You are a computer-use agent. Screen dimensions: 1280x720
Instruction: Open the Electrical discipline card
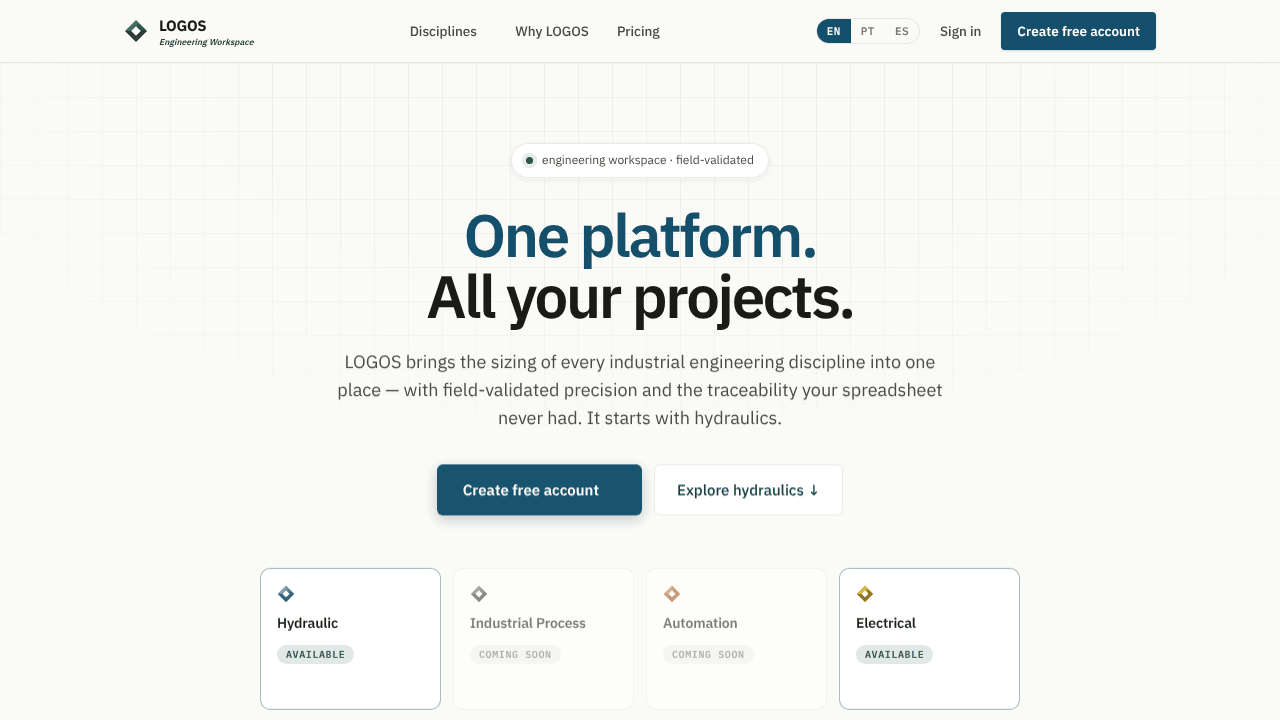[929, 639]
